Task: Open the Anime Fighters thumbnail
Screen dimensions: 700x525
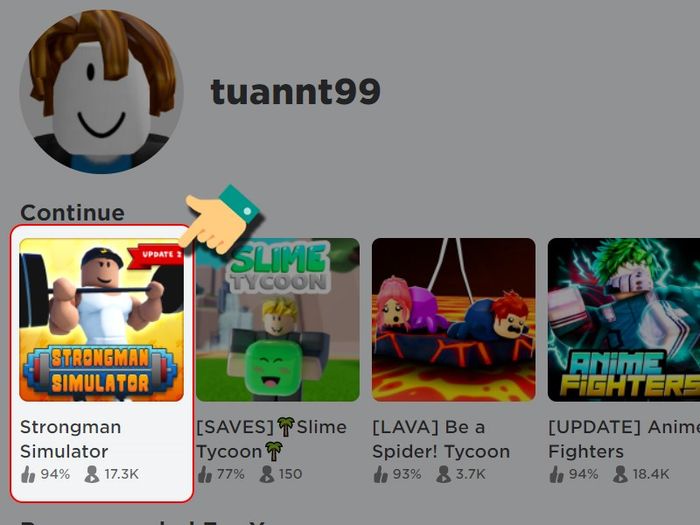Action: (x=624, y=320)
